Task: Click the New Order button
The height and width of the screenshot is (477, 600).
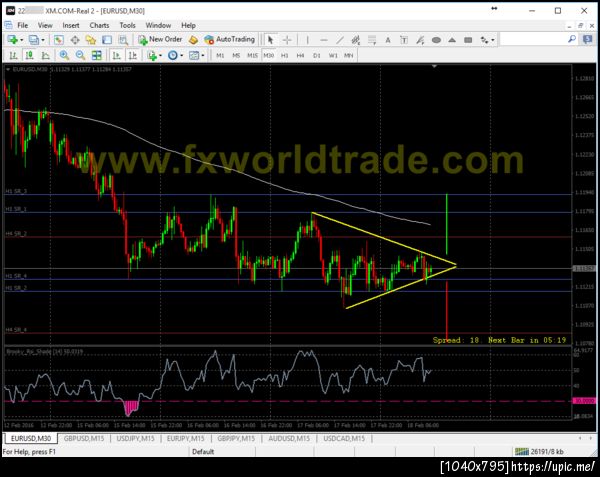Action: pyautogui.click(x=160, y=39)
